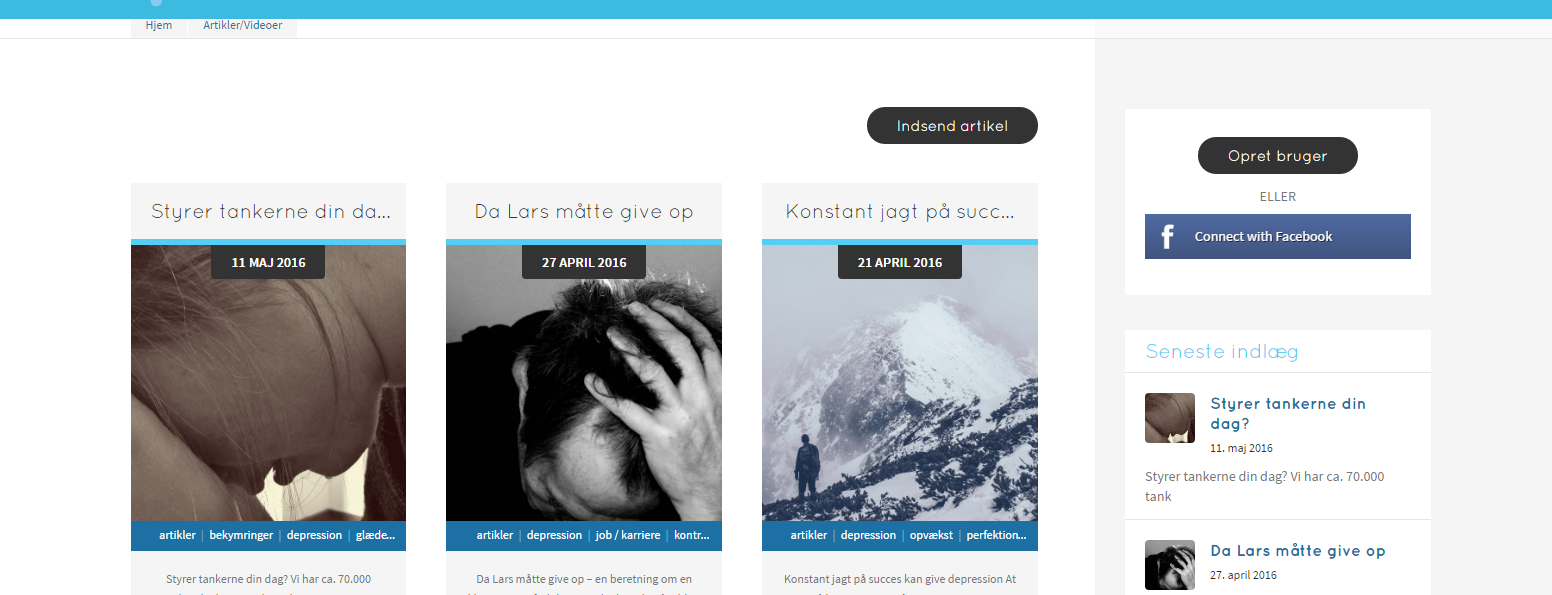Image resolution: width=1552 pixels, height=595 pixels.
Task: Open sidebar thumbnail for Styrer tankerne din dag
Action: point(1170,418)
